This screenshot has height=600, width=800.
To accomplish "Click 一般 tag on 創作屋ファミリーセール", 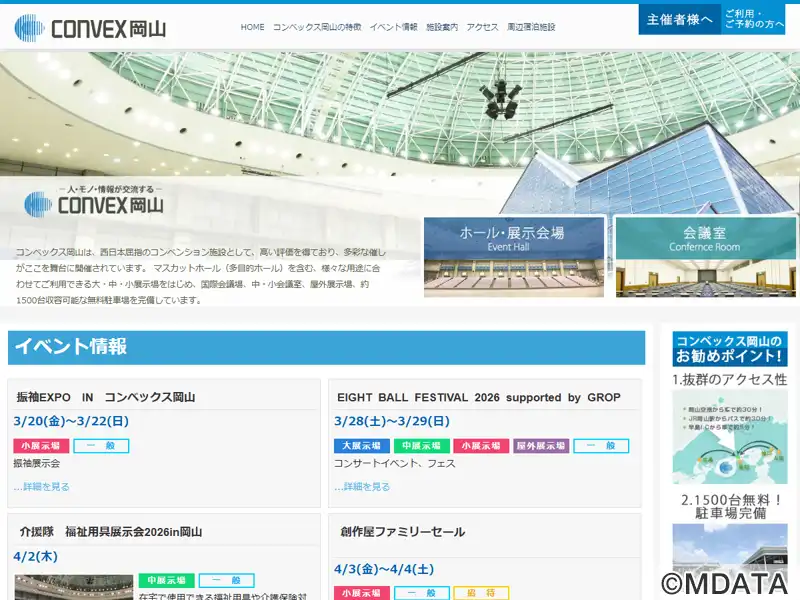I will tap(421, 593).
